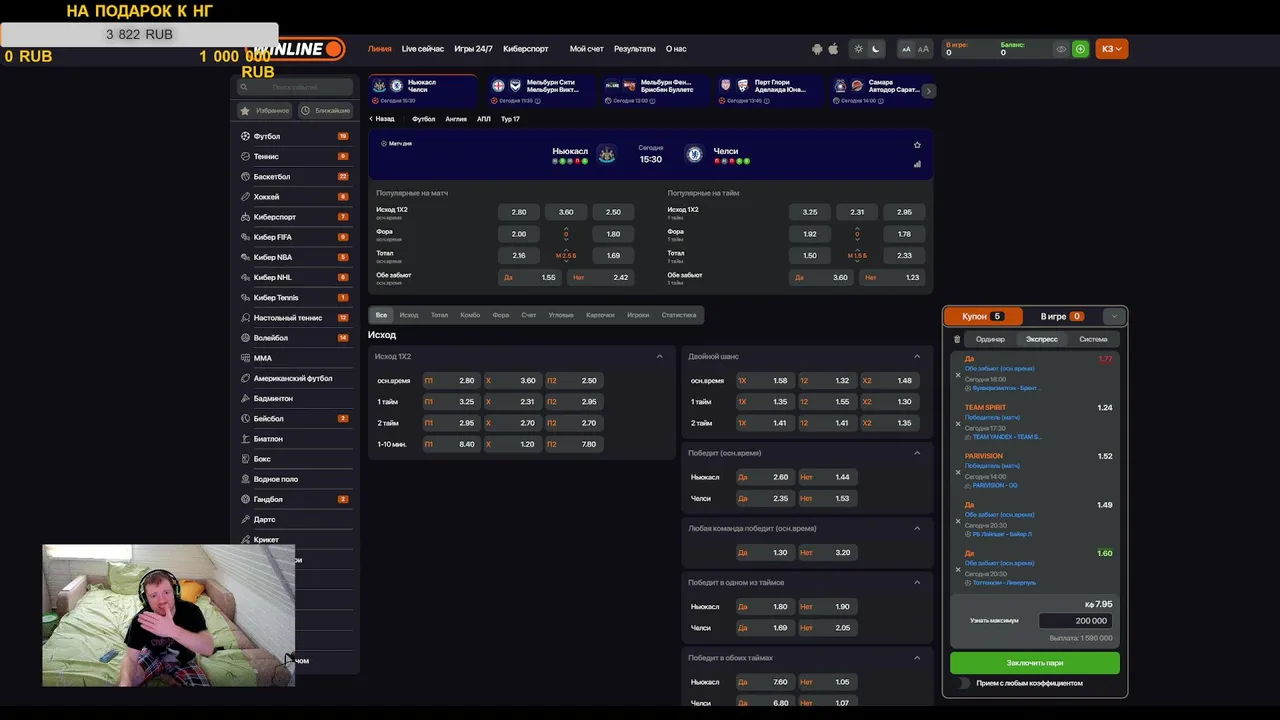Select Гандбол in sports sidebar
The image size is (1280, 720).
294,499
